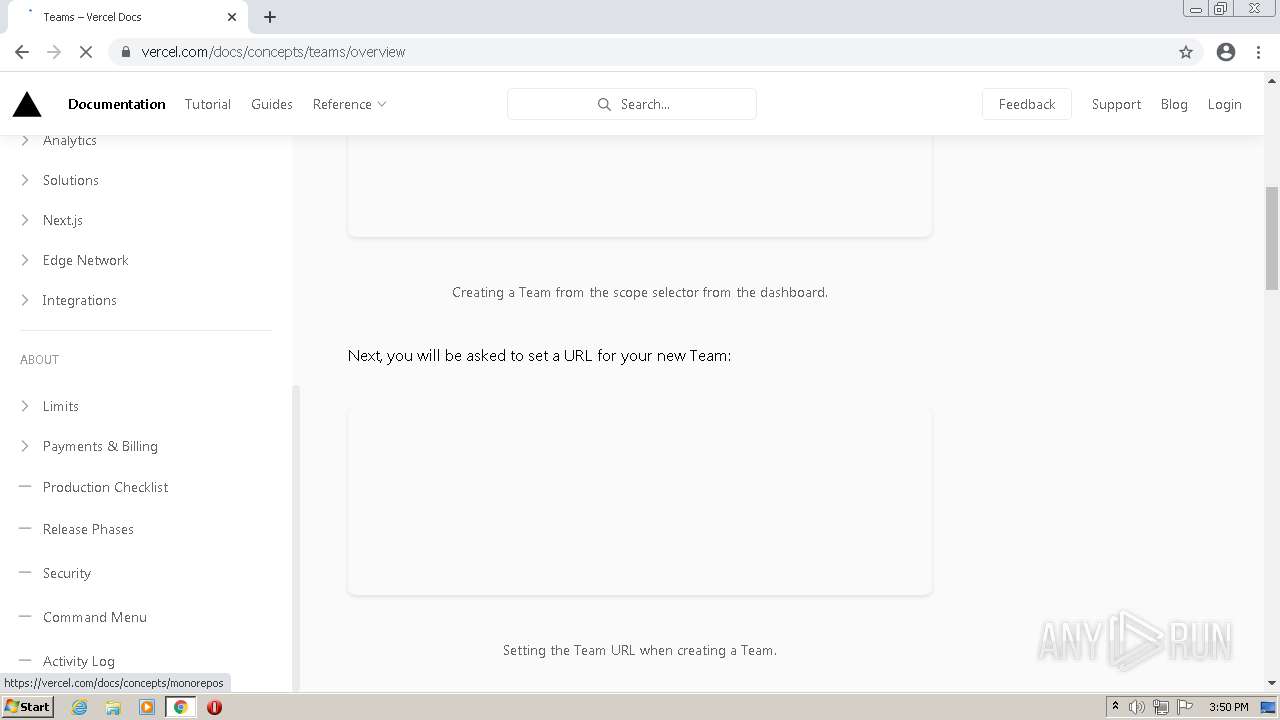Go to the Documentation section
The width and height of the screenshot is (1280, 720).
tap(117, 104)
